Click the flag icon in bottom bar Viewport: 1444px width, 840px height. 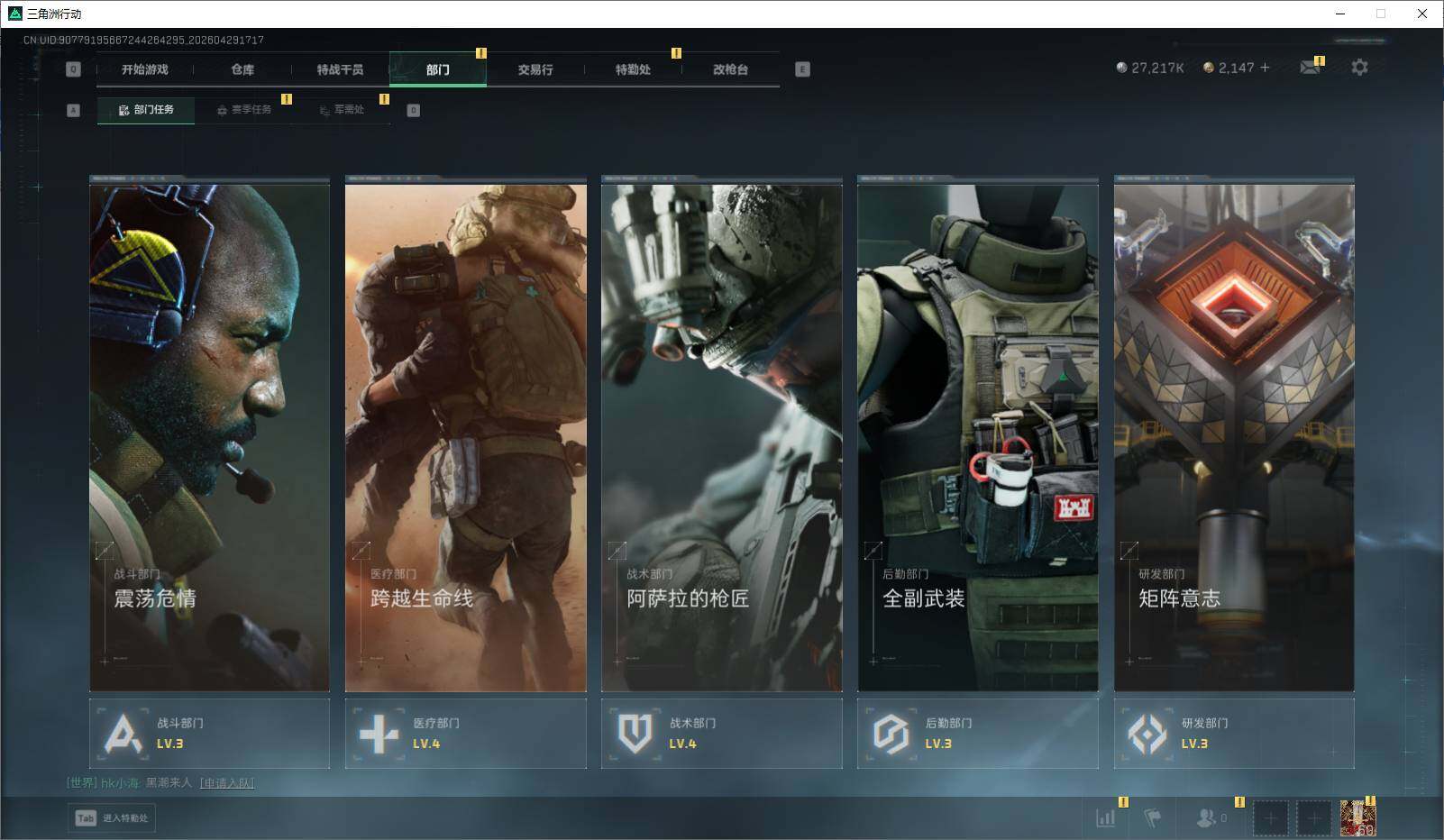[1152, 817]
